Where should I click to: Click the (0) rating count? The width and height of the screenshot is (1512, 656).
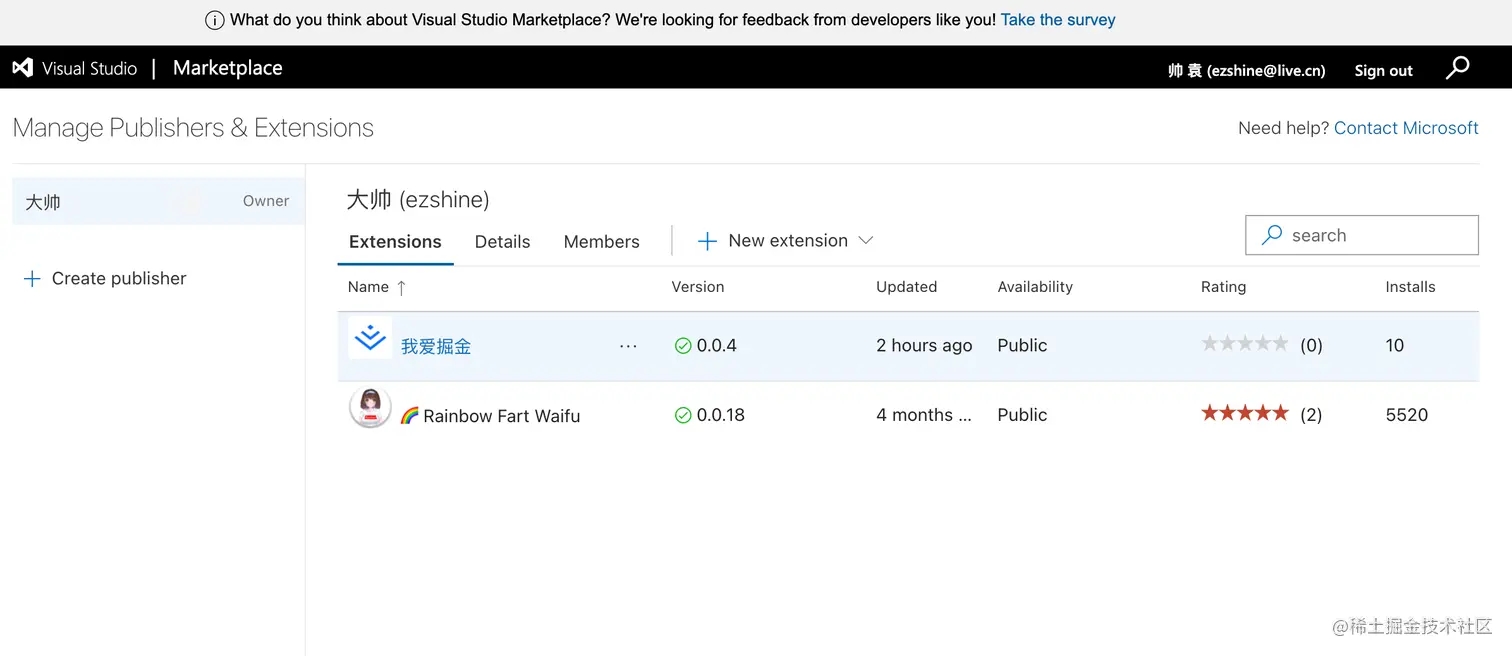[1311, 346]
